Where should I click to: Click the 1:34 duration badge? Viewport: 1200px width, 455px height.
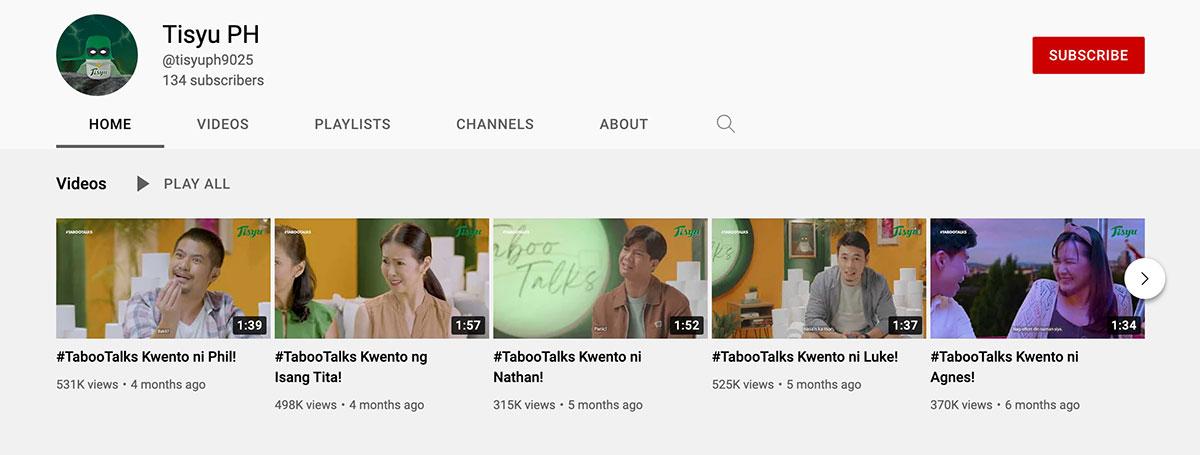point(1123,325)
